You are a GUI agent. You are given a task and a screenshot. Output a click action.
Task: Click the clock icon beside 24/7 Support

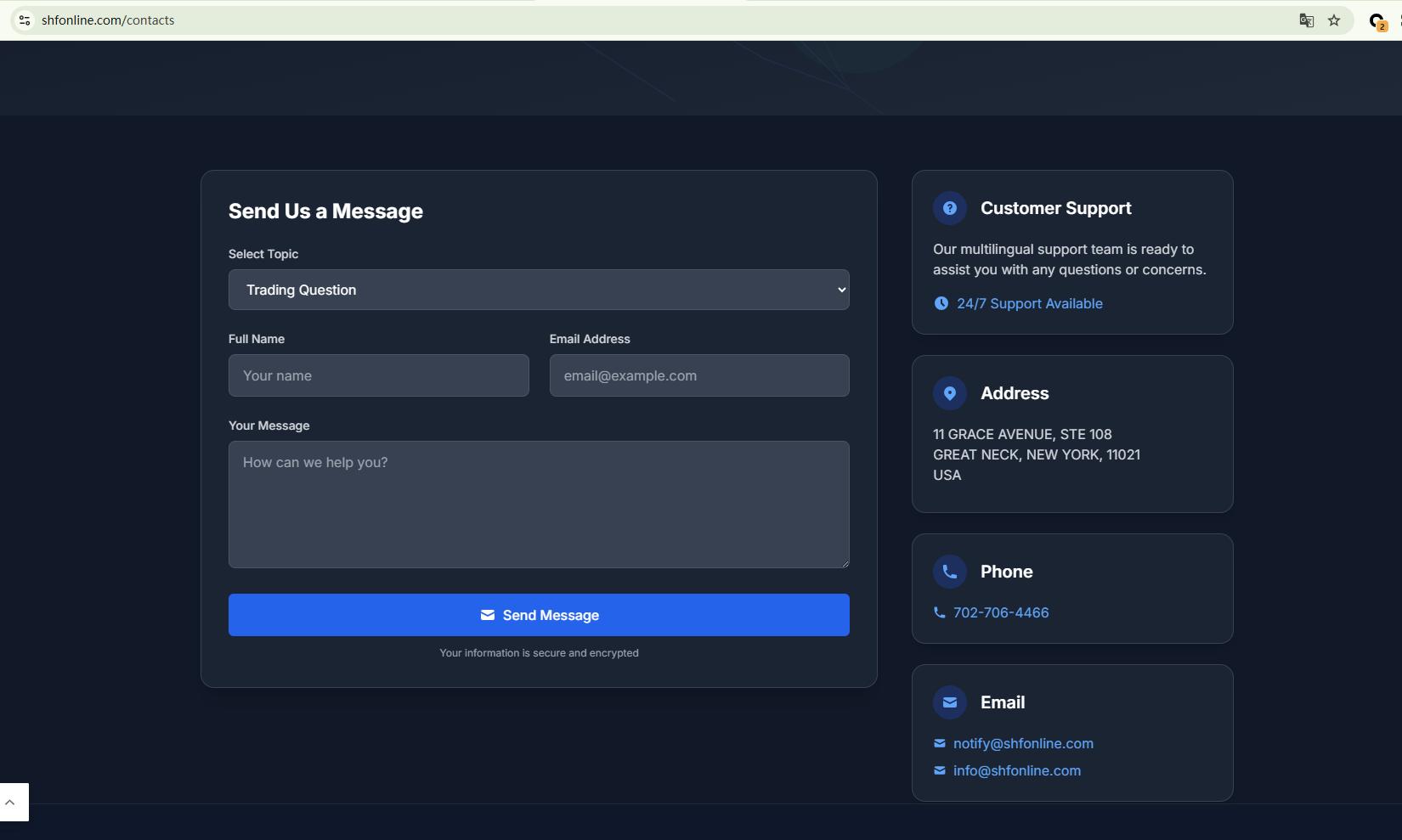click(941, 303)
